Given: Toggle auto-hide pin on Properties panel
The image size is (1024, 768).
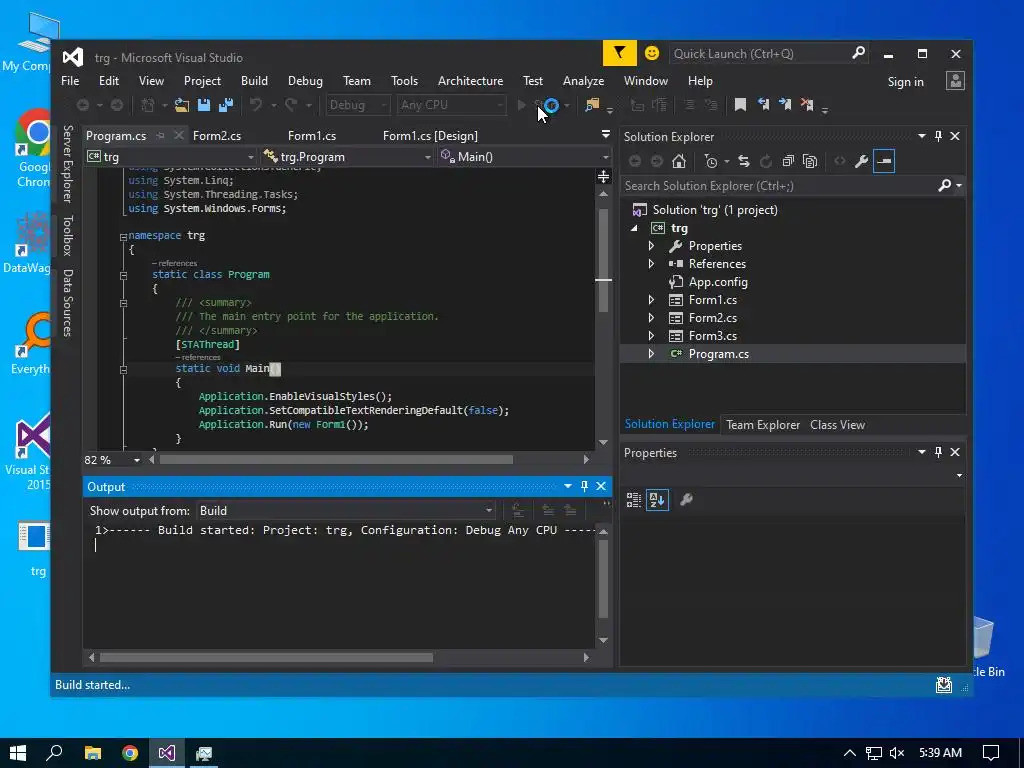Looking at the screenshot, I should coord(938,453).
